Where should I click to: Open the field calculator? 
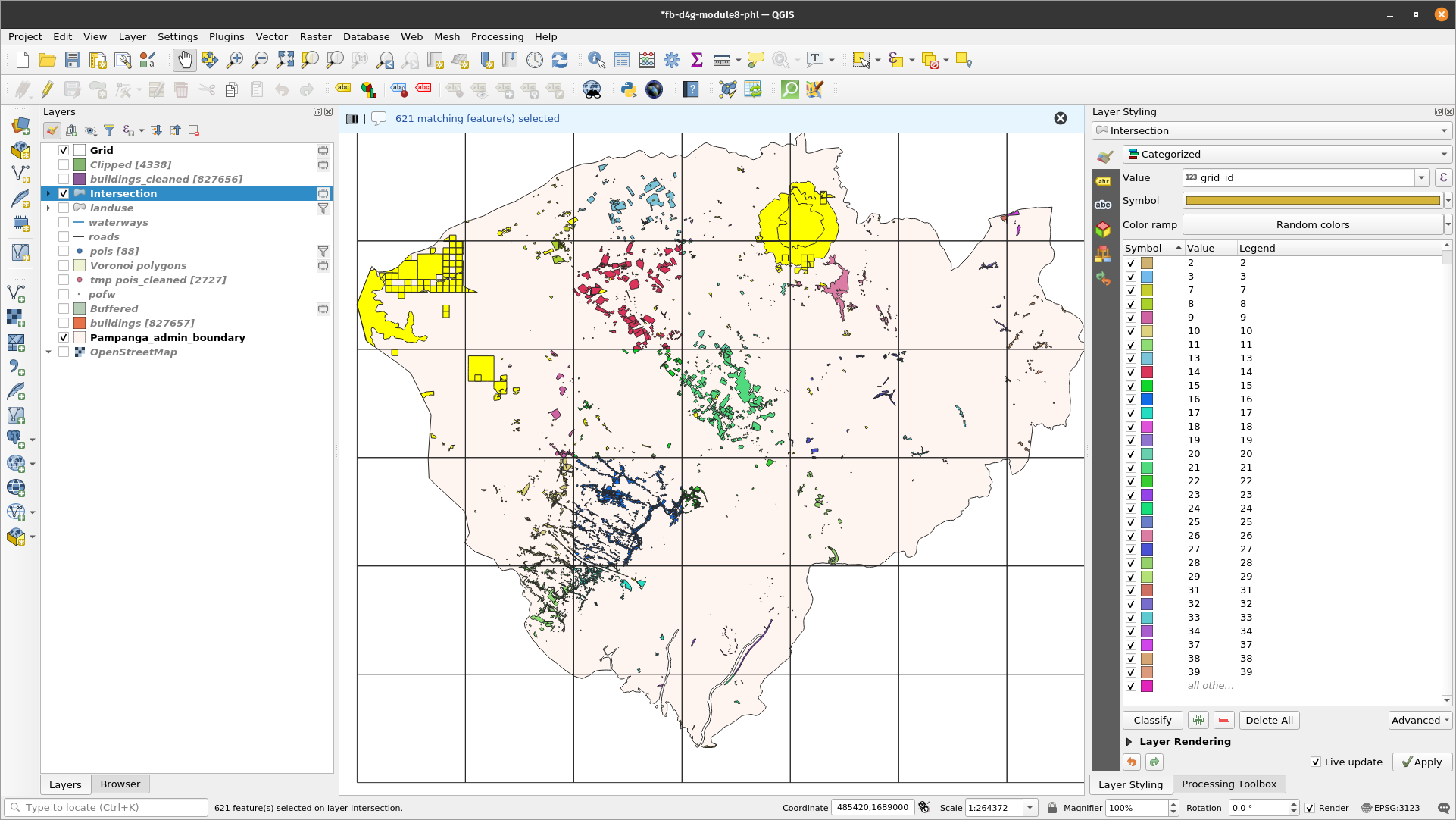click(x=647, y=61)
